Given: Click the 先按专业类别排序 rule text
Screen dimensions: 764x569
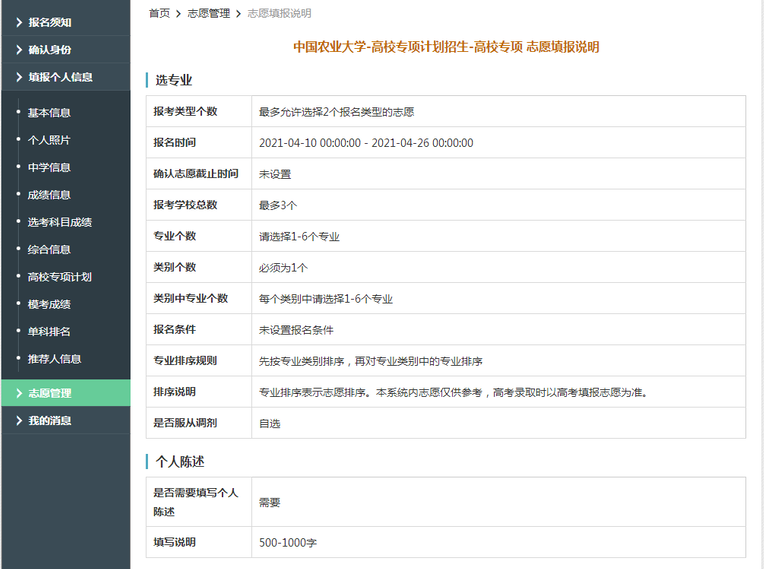Looking at the screenshot, I should point(370,361).
